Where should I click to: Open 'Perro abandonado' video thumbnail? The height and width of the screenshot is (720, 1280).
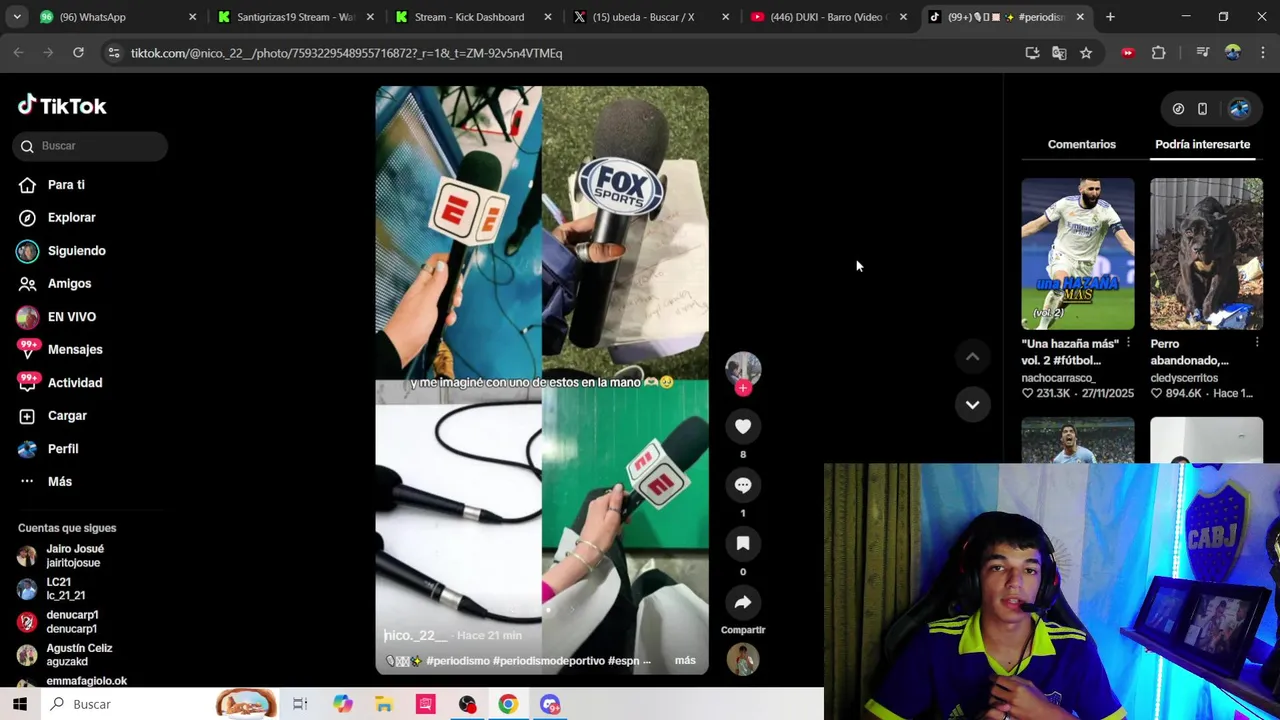point(1206,254)
